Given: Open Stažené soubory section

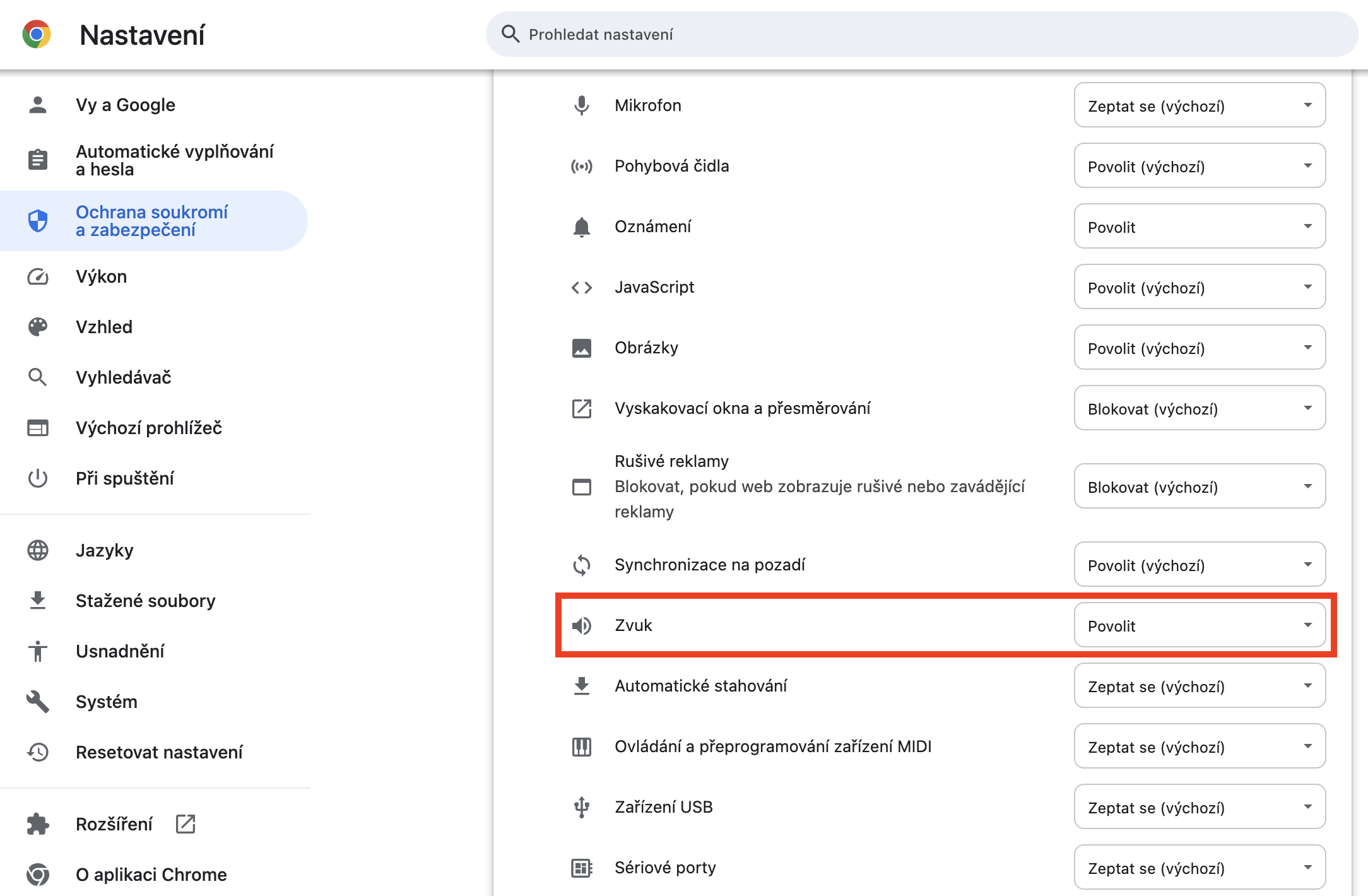Looking at the screenshot, I should coord(145,601).
